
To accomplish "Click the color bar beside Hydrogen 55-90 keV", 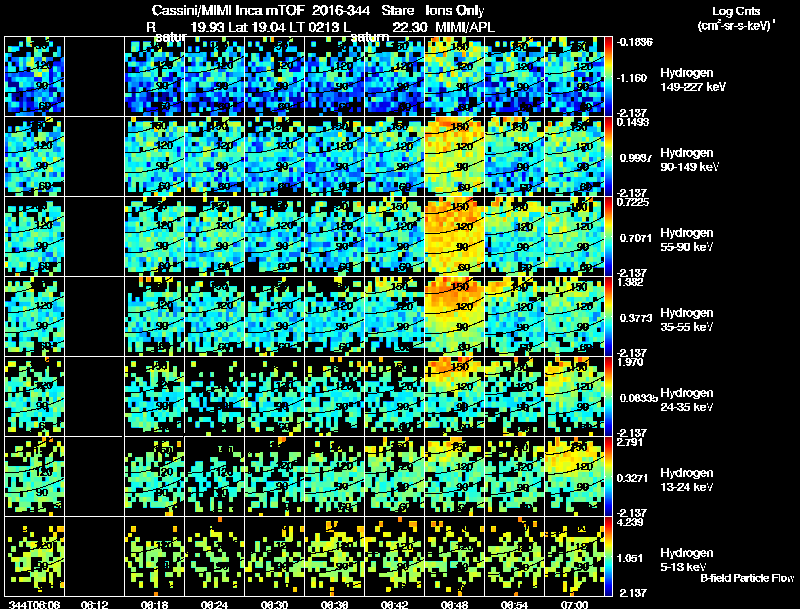I will tap(608, 237).
